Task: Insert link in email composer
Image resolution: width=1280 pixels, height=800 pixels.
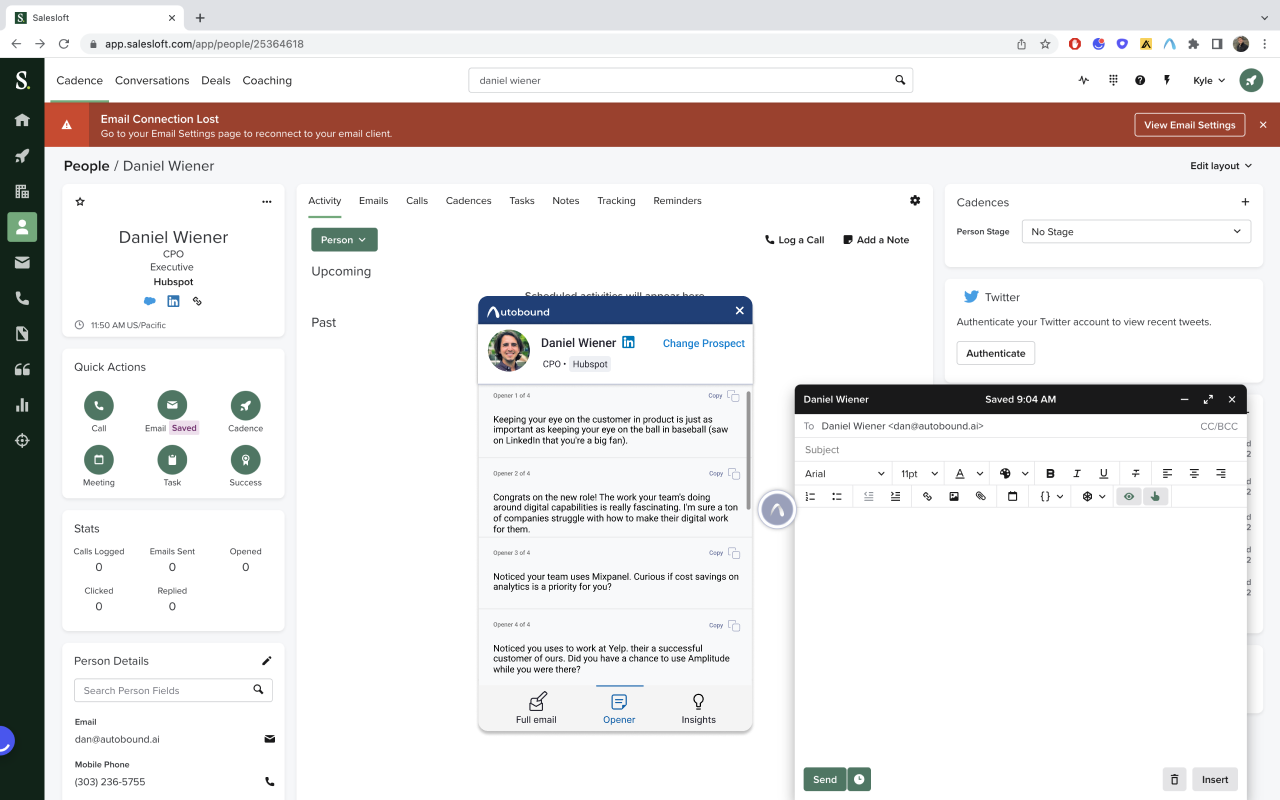Action: click(927, 496)
